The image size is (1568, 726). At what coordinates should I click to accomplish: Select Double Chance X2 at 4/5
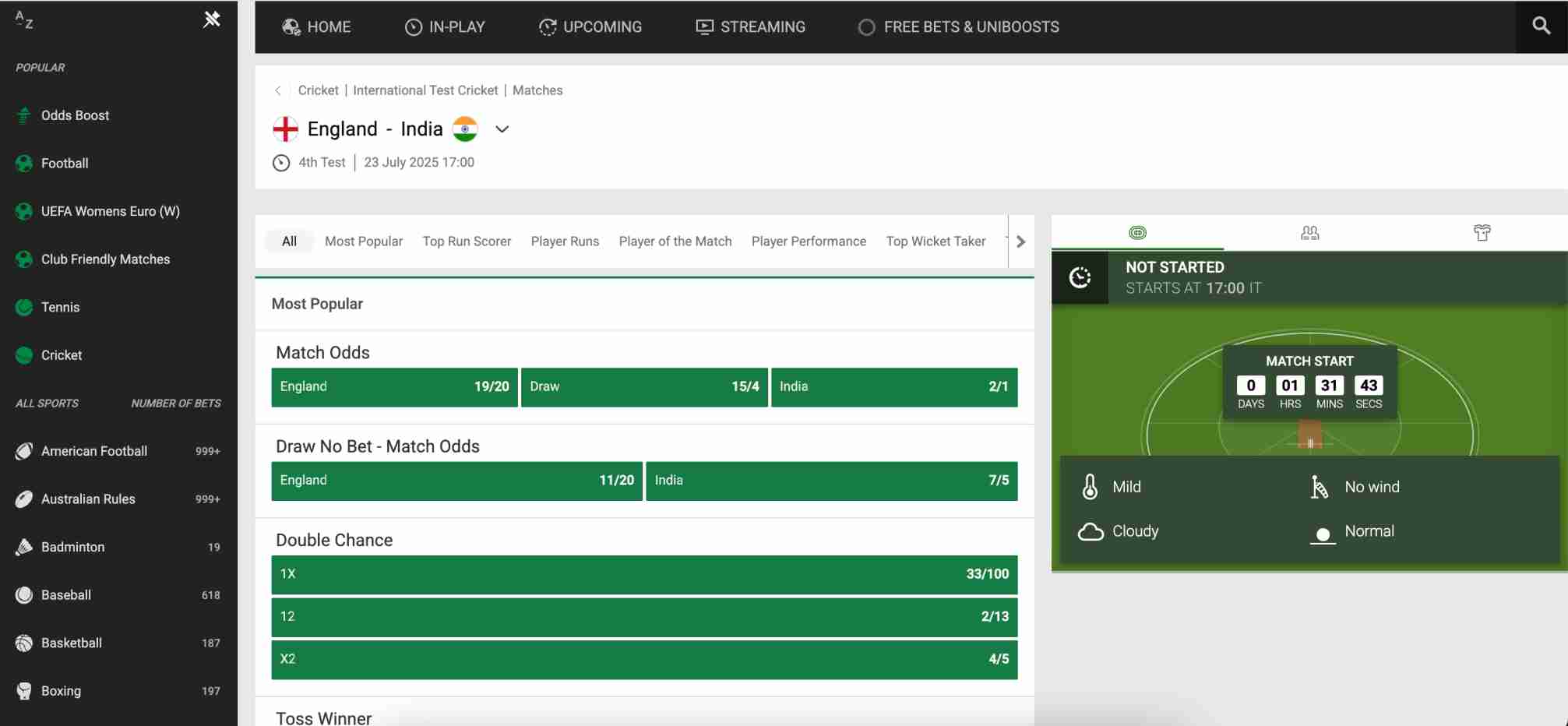pyautogui.click(x=644, y=660)
